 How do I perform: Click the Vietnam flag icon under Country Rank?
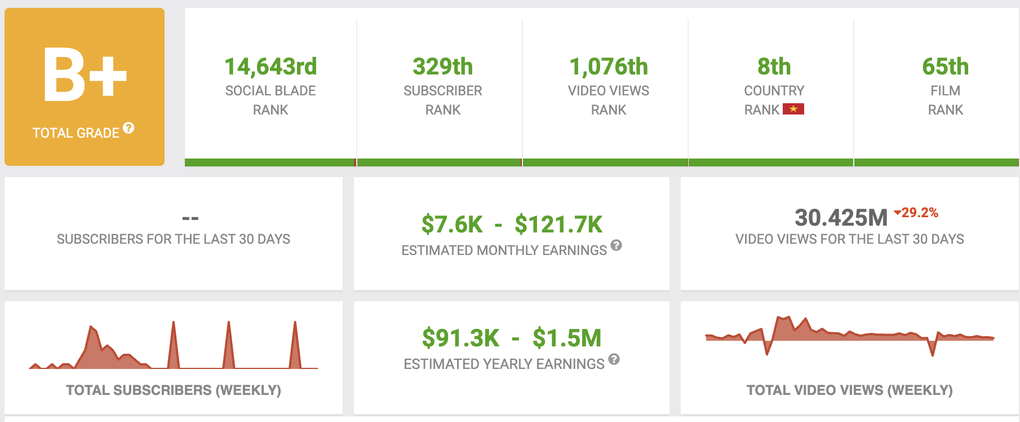point(794,109)
